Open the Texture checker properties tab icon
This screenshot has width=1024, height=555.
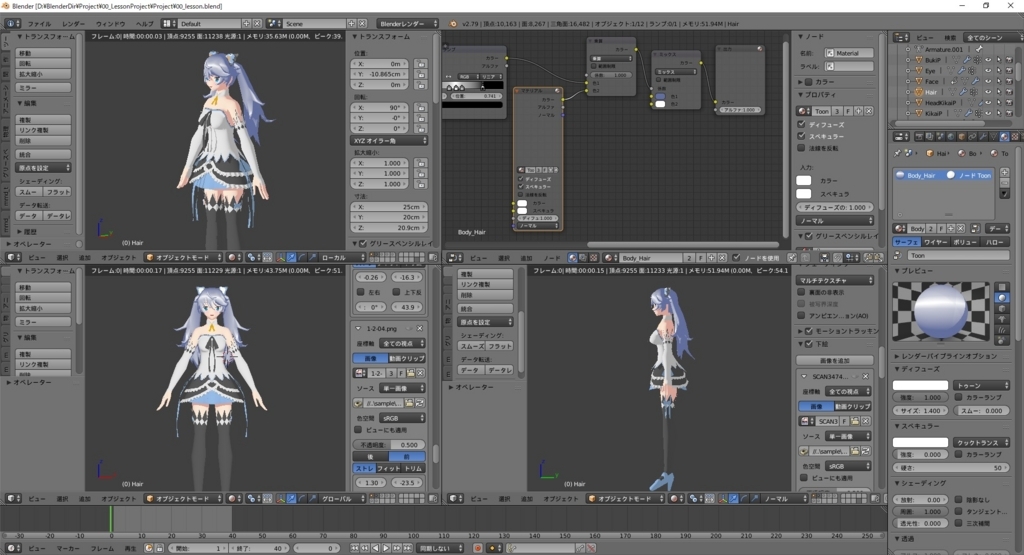[x=1015, y=136]
